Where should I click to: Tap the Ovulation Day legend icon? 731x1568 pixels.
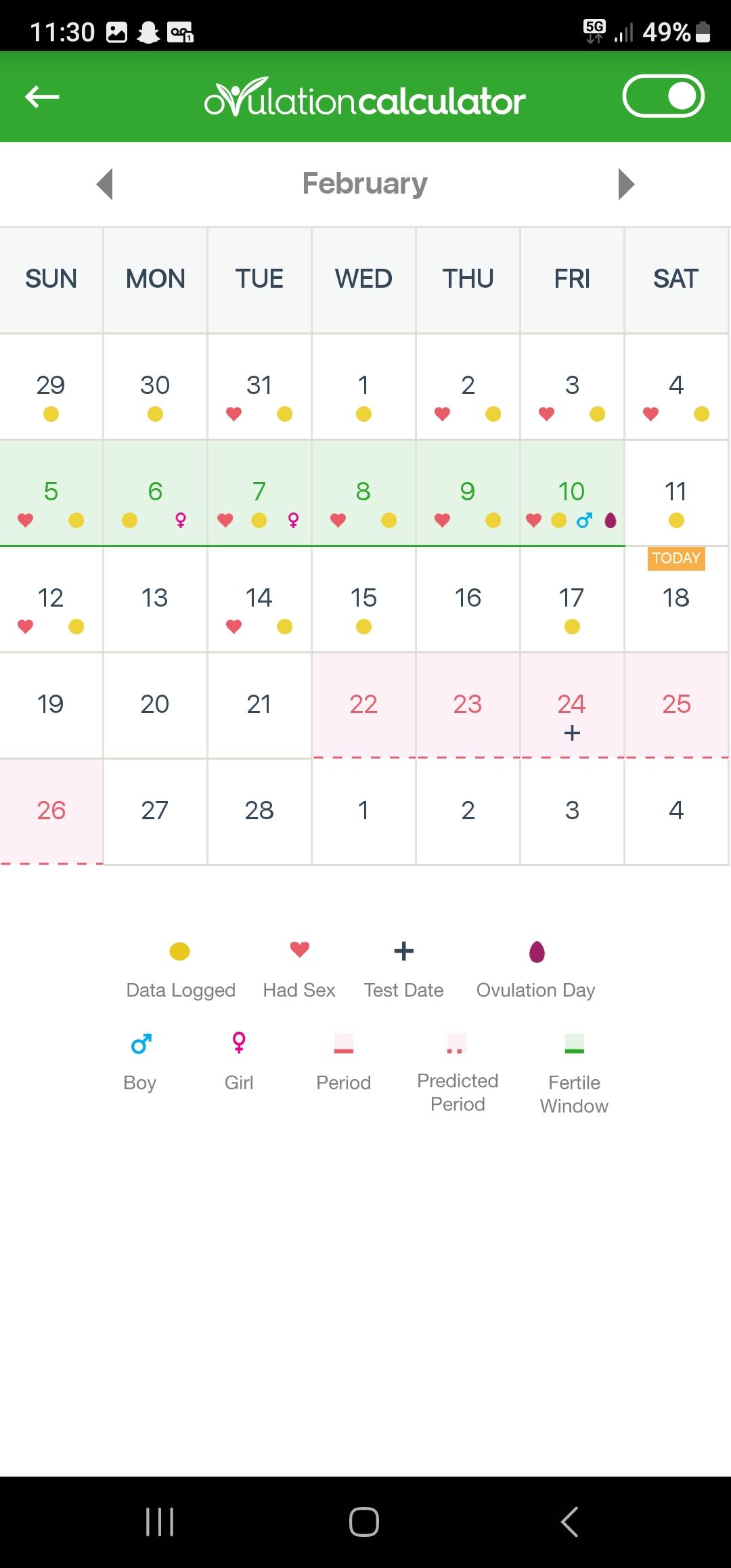point(537,951)
